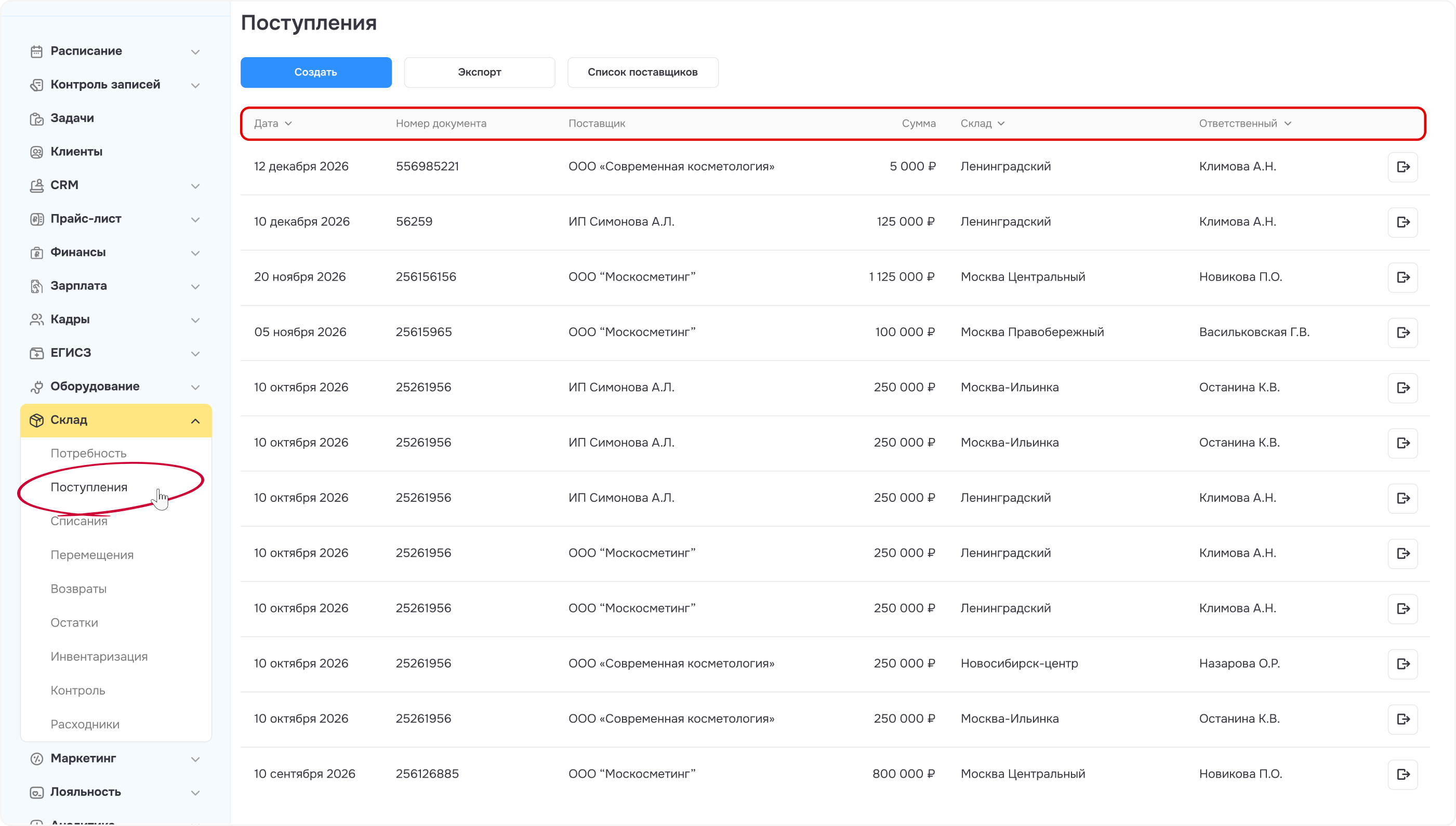
Task: Open document 556985221 via its row icon
Action: point(1402,167)
